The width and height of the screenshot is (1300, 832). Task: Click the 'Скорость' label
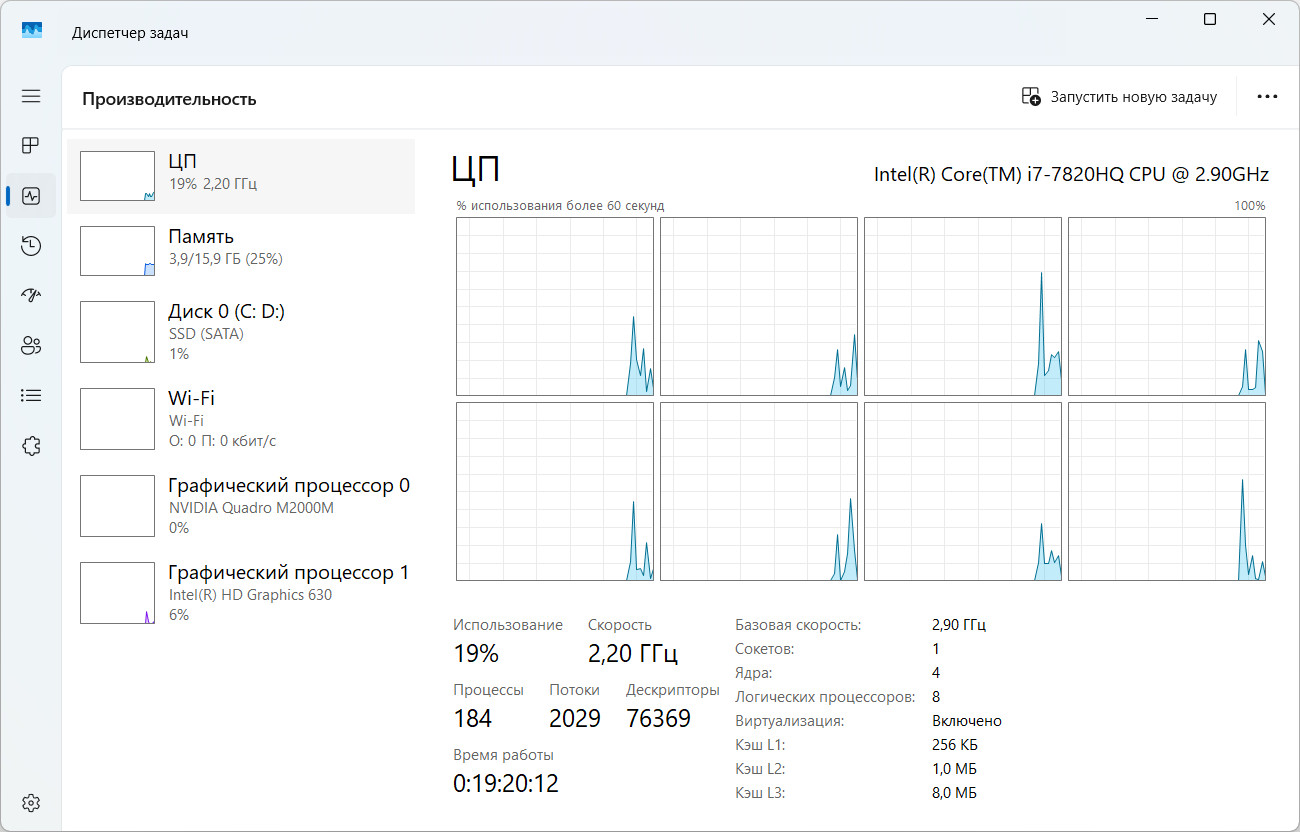[x=620, y=625]
